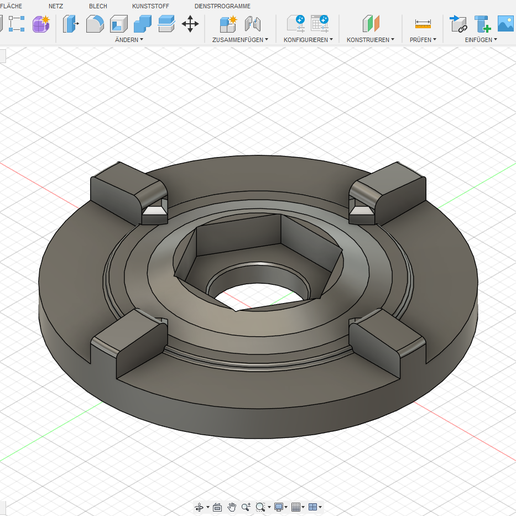Select the Combine bodies tool

click(x=143, y=24)
